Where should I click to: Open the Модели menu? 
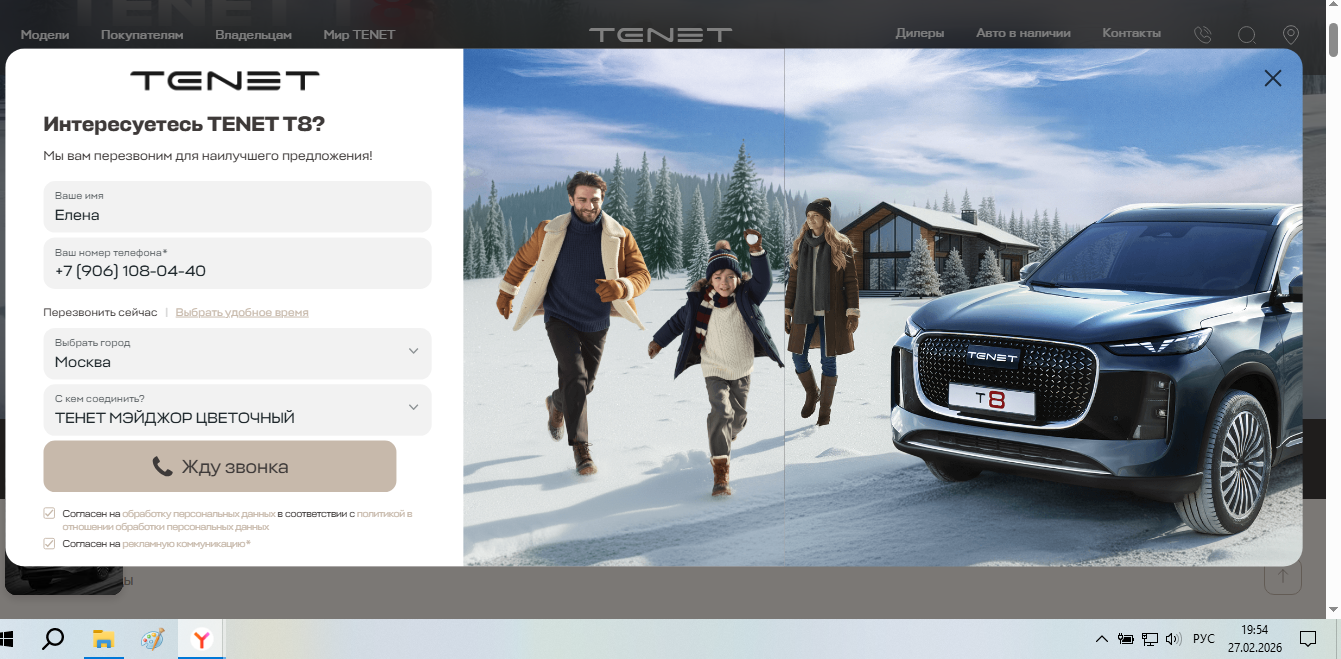click(45, 35)
